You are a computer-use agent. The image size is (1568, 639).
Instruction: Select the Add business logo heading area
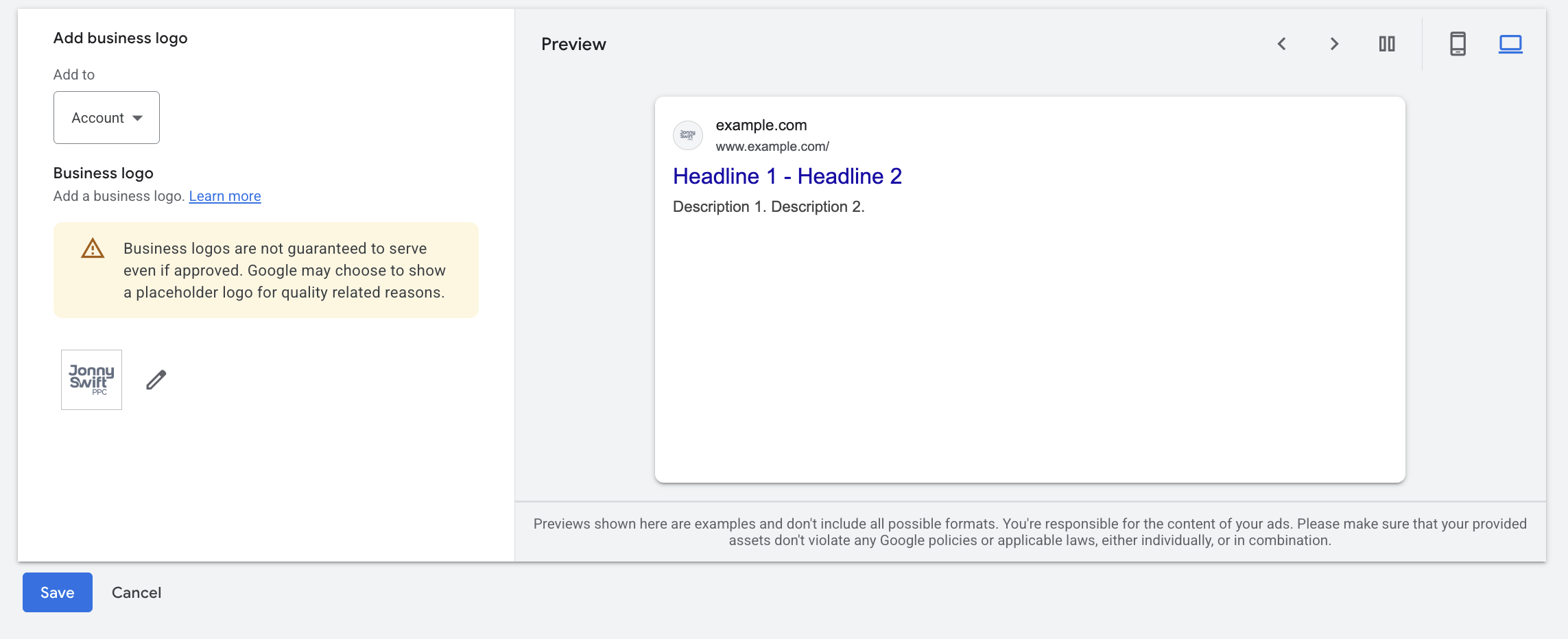pos(120,38)
